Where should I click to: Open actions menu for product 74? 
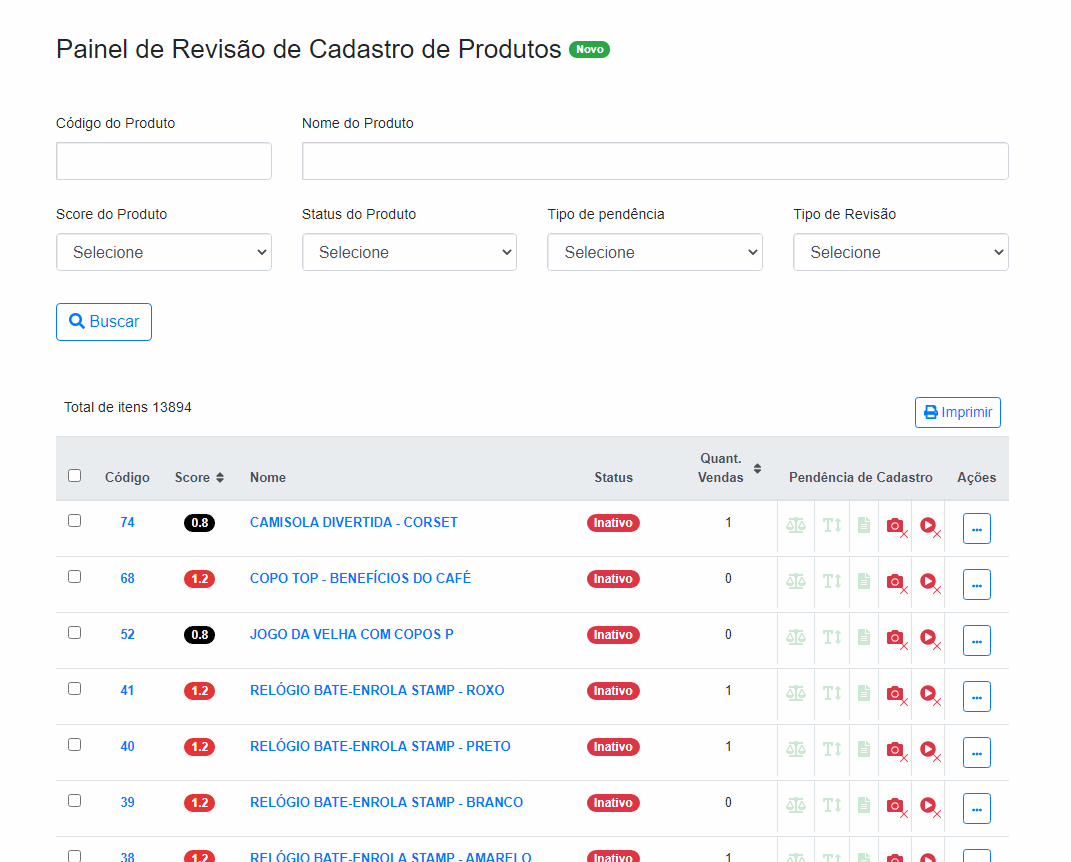[x=977, y=529]
